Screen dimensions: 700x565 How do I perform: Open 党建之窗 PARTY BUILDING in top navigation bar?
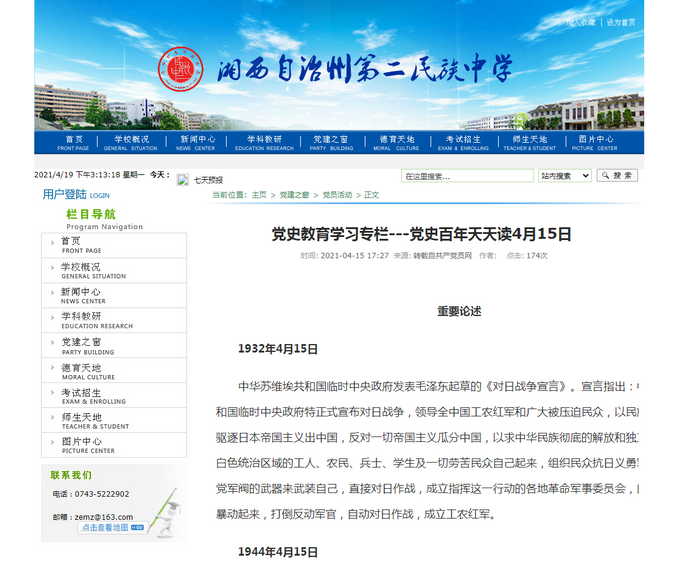pos(331,143)
